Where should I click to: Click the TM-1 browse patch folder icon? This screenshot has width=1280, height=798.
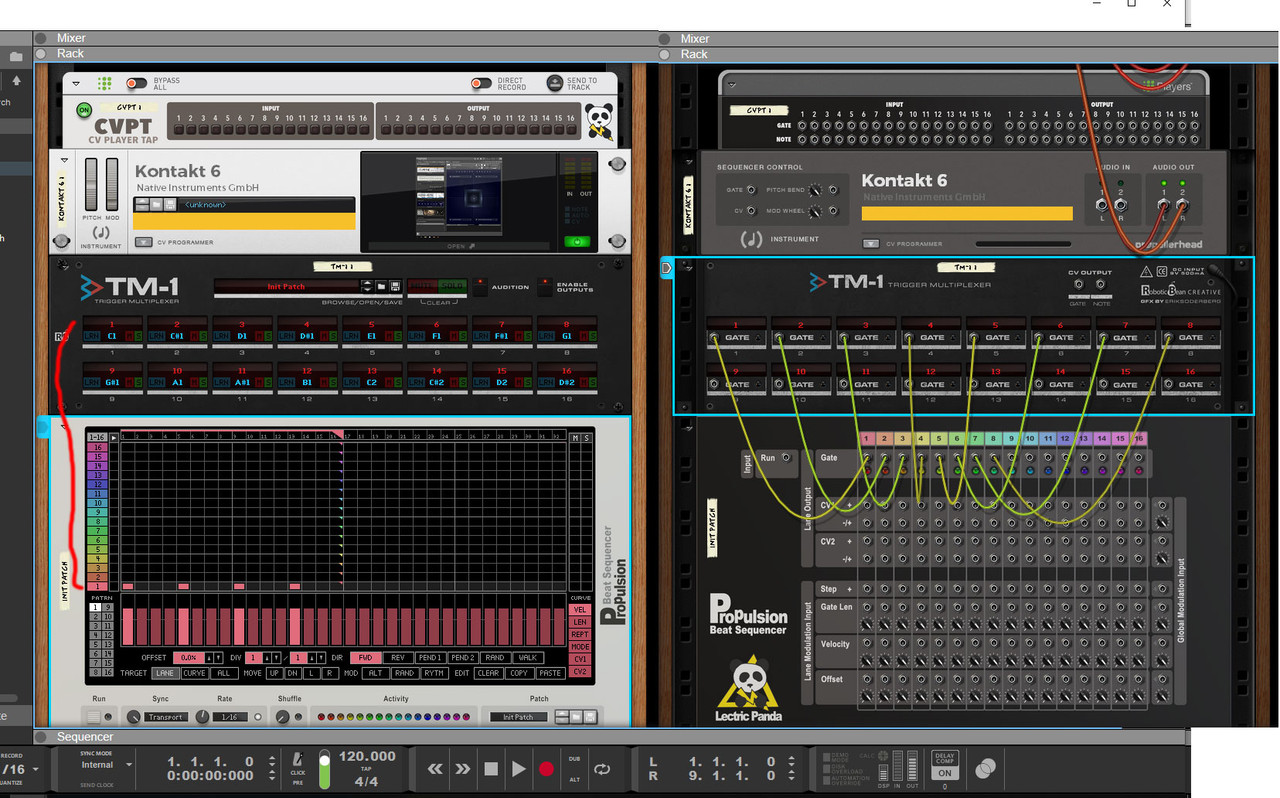coord(382,287)
